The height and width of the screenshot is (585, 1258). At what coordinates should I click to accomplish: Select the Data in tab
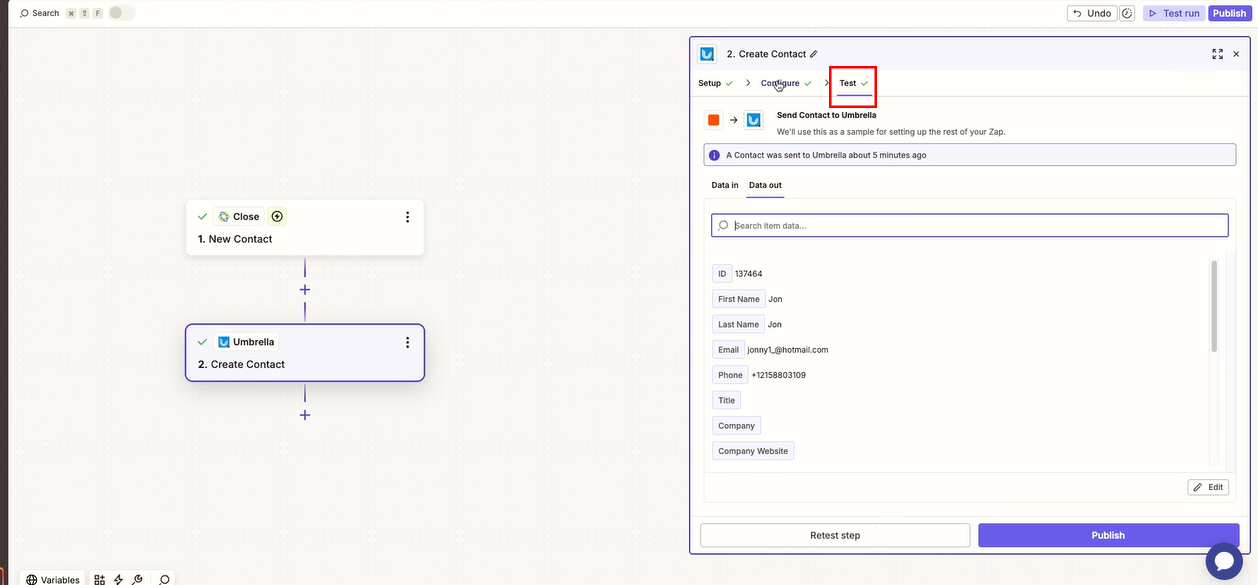(725, 185)
